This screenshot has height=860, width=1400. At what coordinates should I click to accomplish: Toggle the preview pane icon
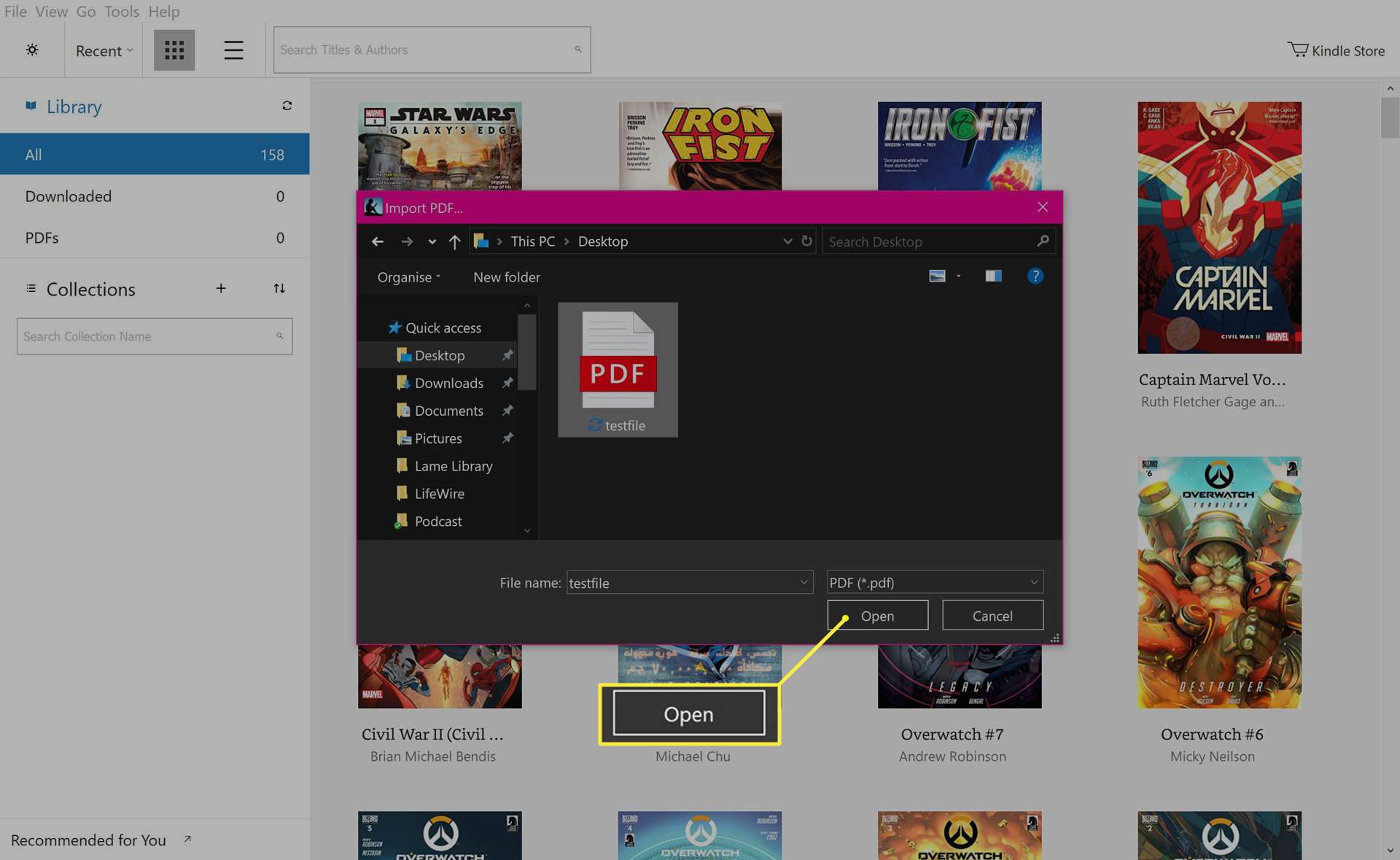click(993, 276)
